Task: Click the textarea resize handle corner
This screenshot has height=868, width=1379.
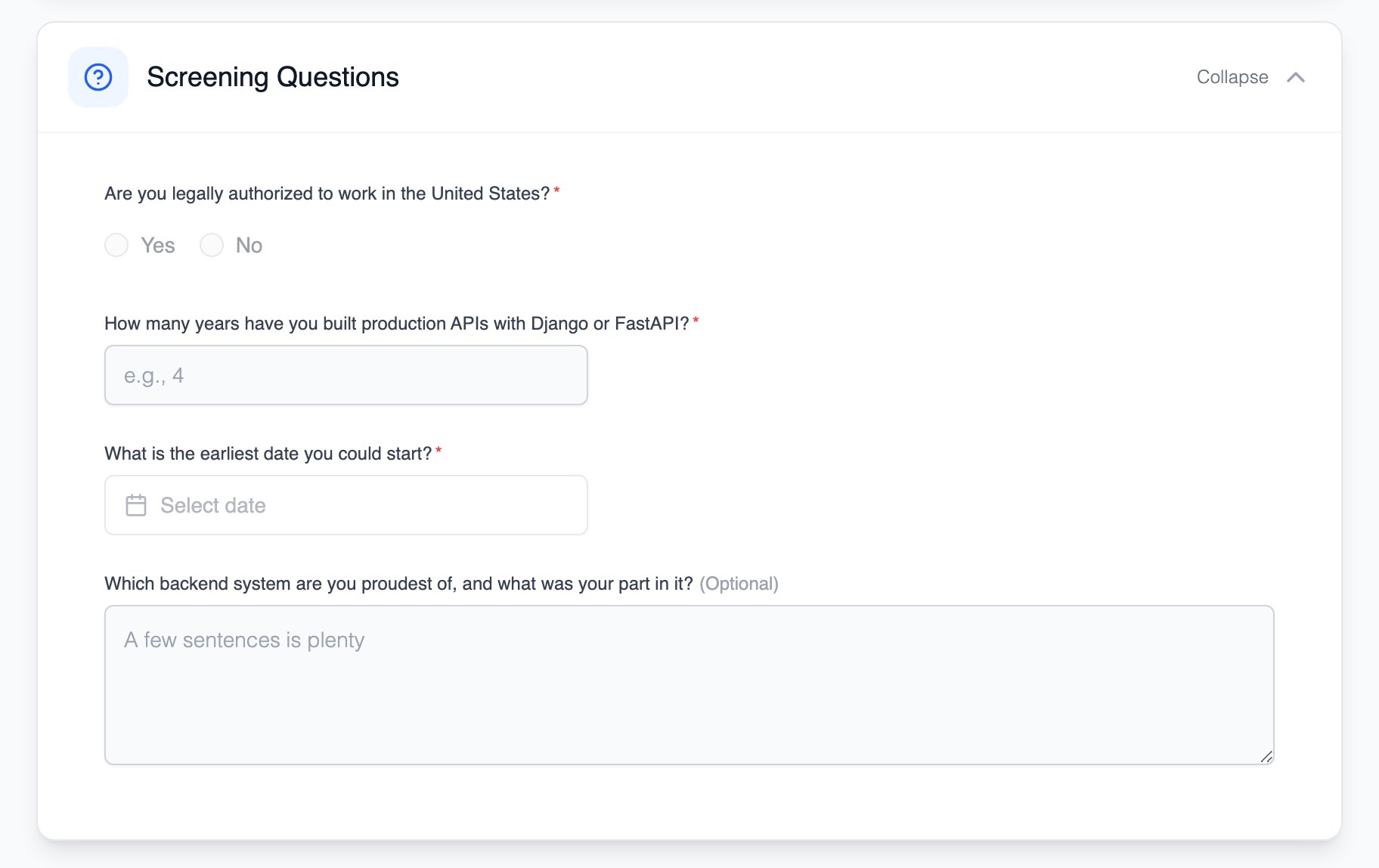Action: 1266,757
